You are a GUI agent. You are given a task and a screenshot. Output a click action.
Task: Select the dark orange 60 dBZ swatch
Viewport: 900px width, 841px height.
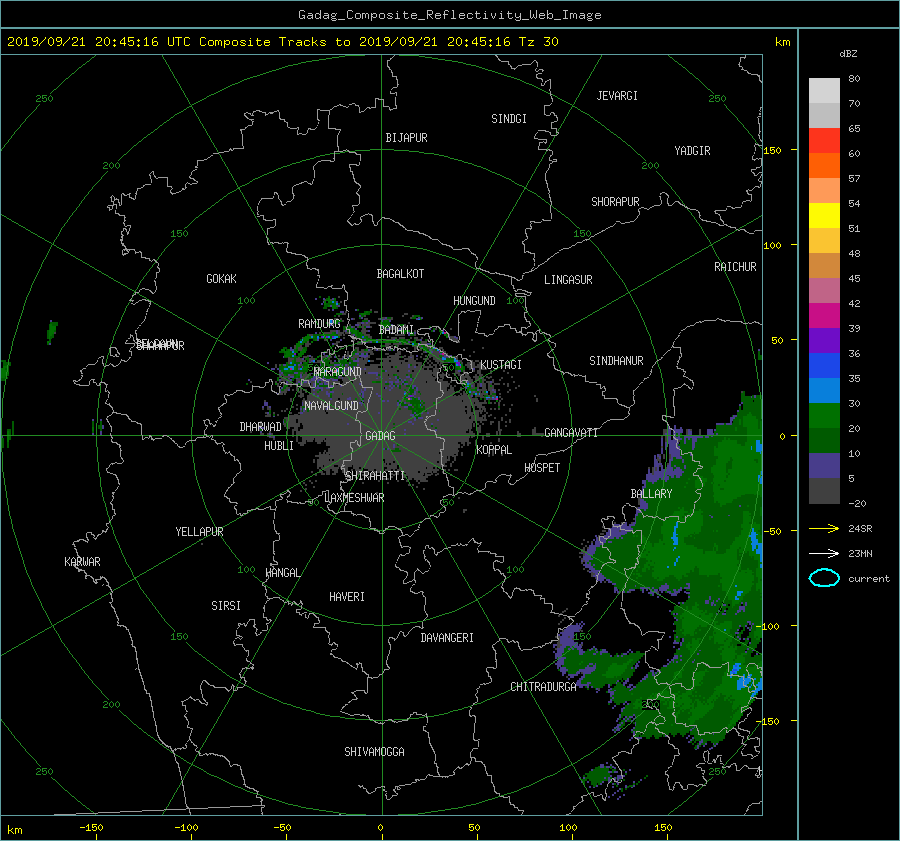pos(824,165)
